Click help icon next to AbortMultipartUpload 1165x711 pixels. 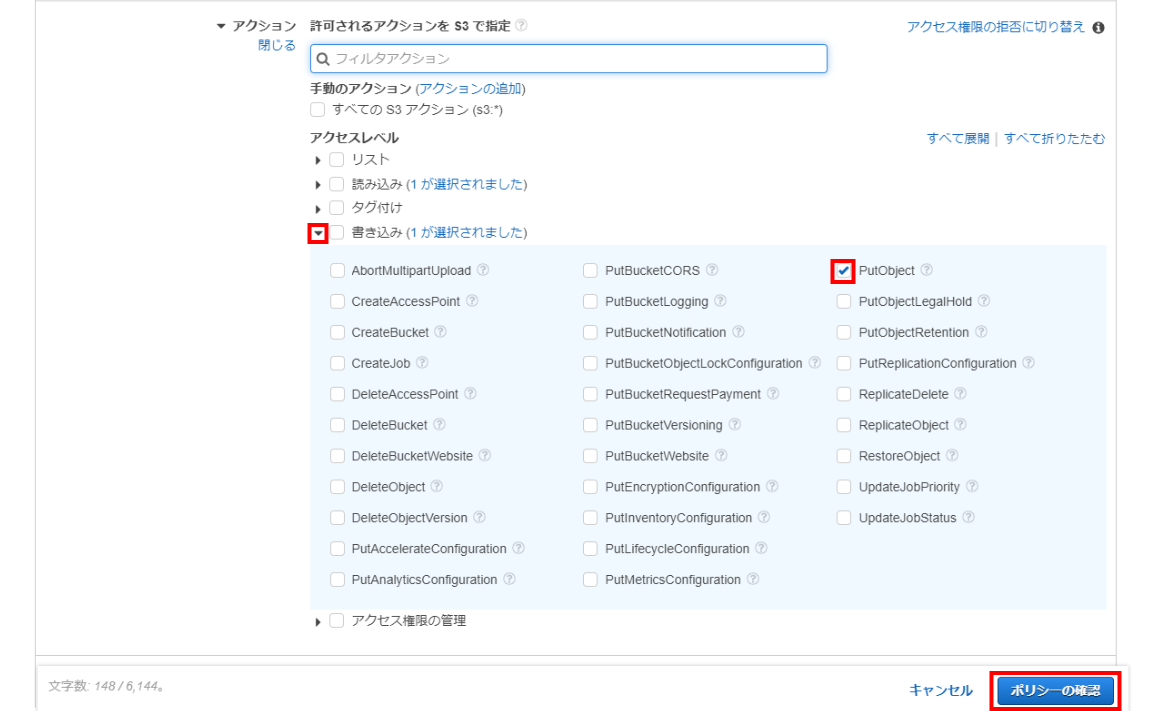point(483,270)
